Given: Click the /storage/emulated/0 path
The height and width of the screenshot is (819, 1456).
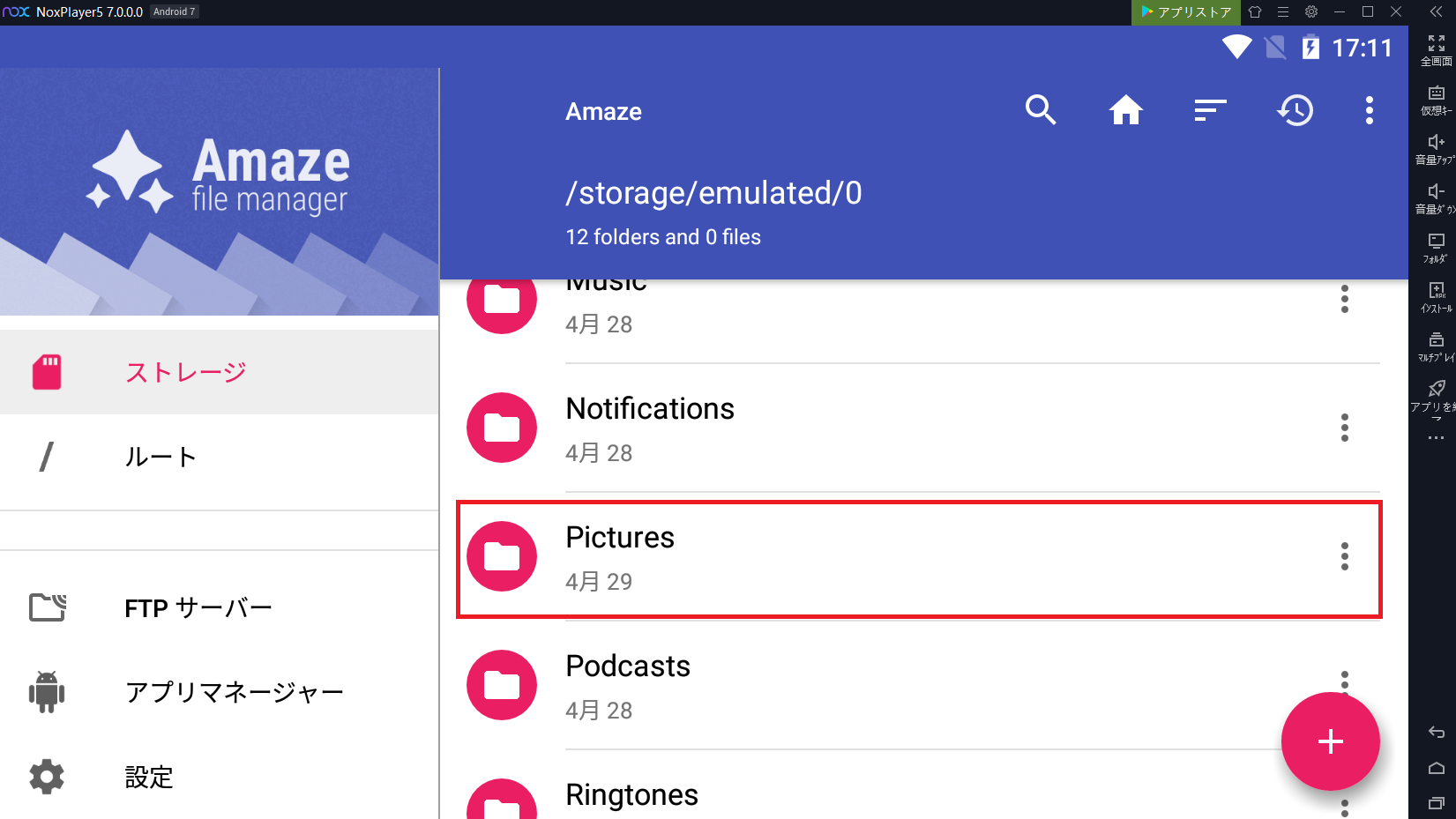Looking at the screenshot, I should (714, 193).
